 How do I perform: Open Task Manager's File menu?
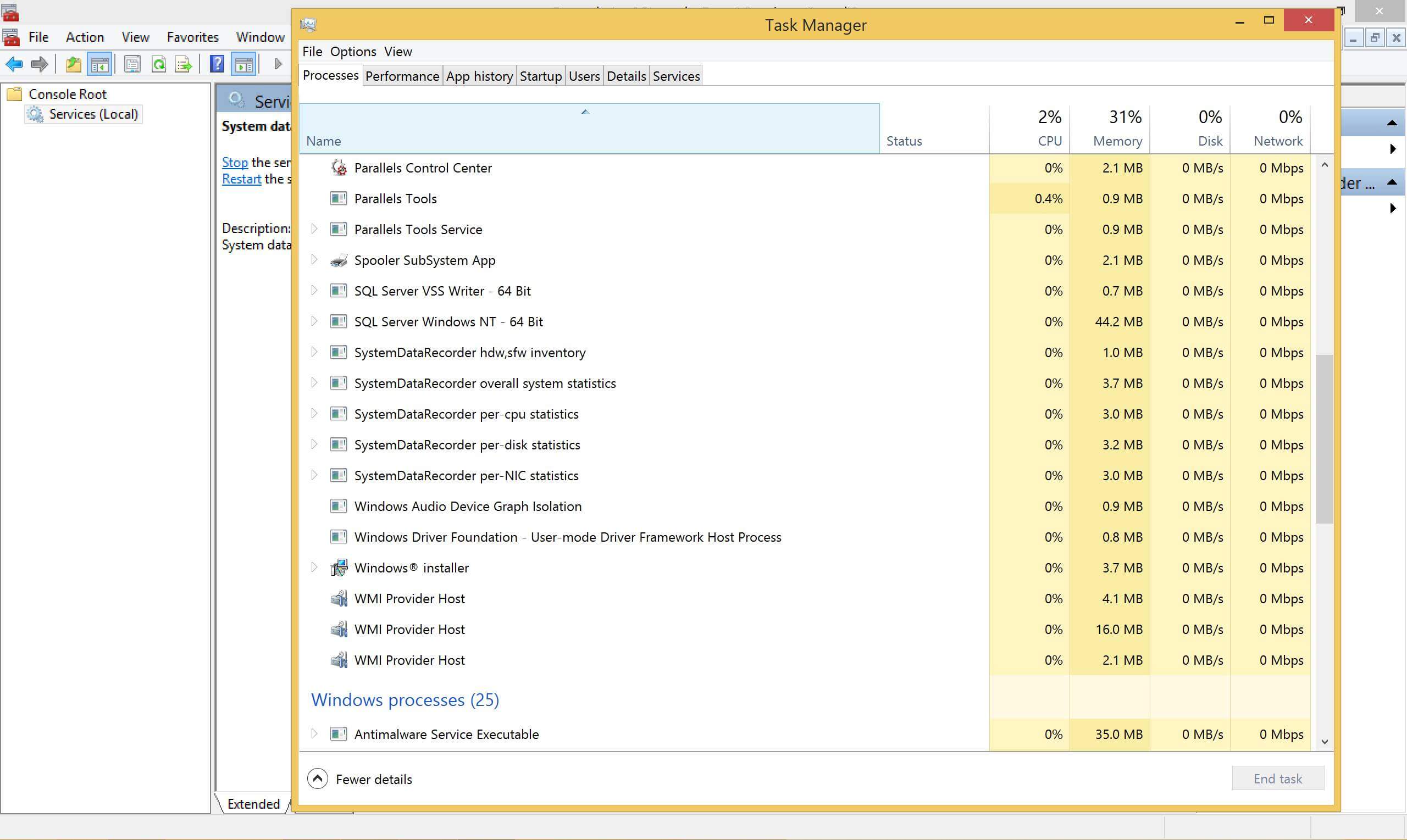(313, 52)
